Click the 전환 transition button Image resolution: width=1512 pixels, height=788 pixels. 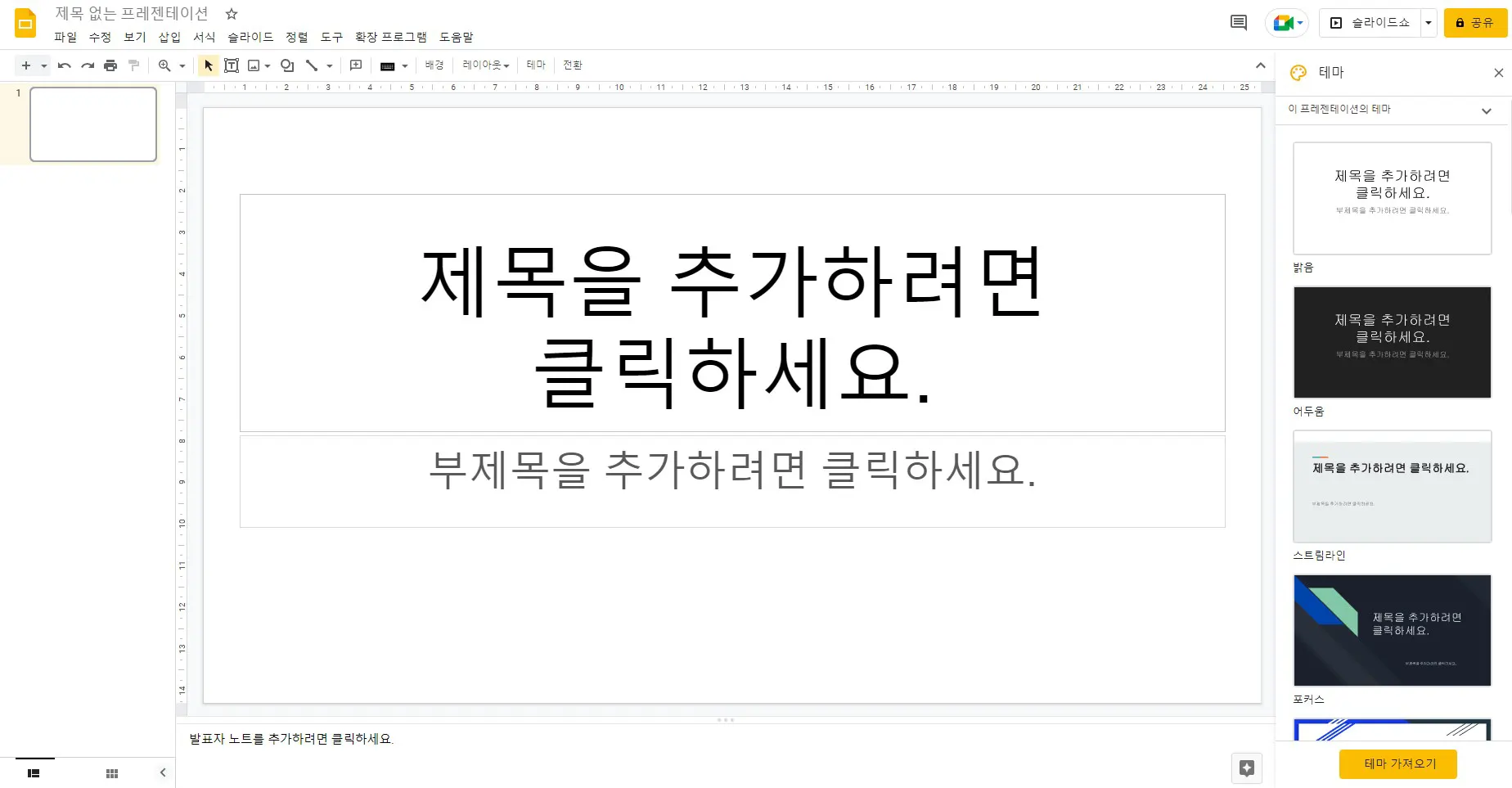pos(573,65)
